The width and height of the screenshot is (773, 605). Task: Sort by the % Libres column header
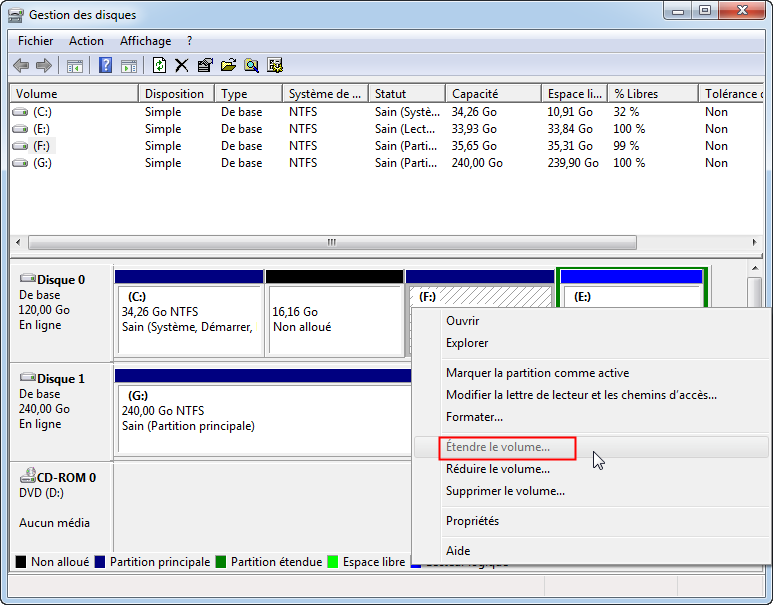click(x=653, y=94)
